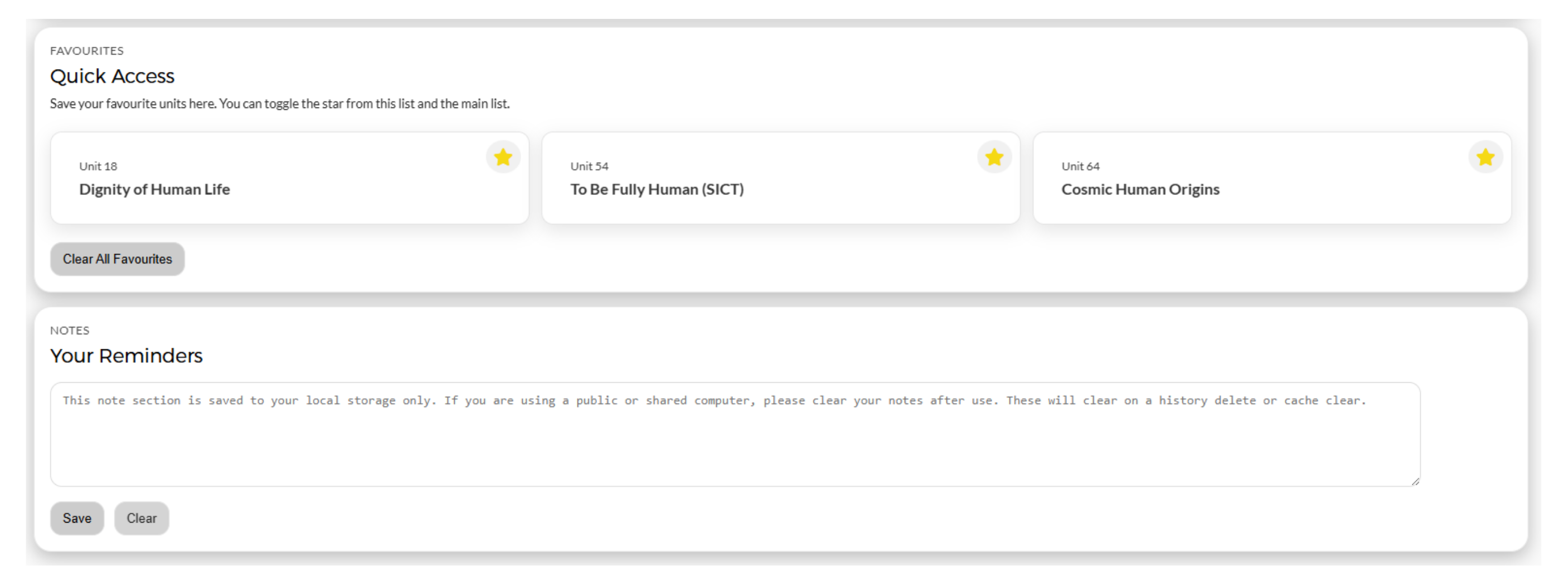The height and width of the screenshot is (585, 1568).
Task: Click the Unit 54 label
Action: 589,166
